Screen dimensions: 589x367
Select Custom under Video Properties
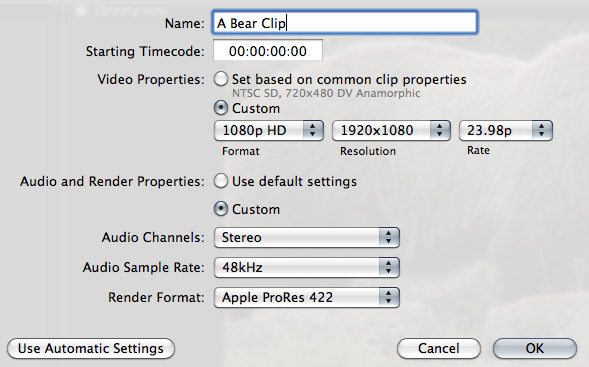[x=221, y=108]
